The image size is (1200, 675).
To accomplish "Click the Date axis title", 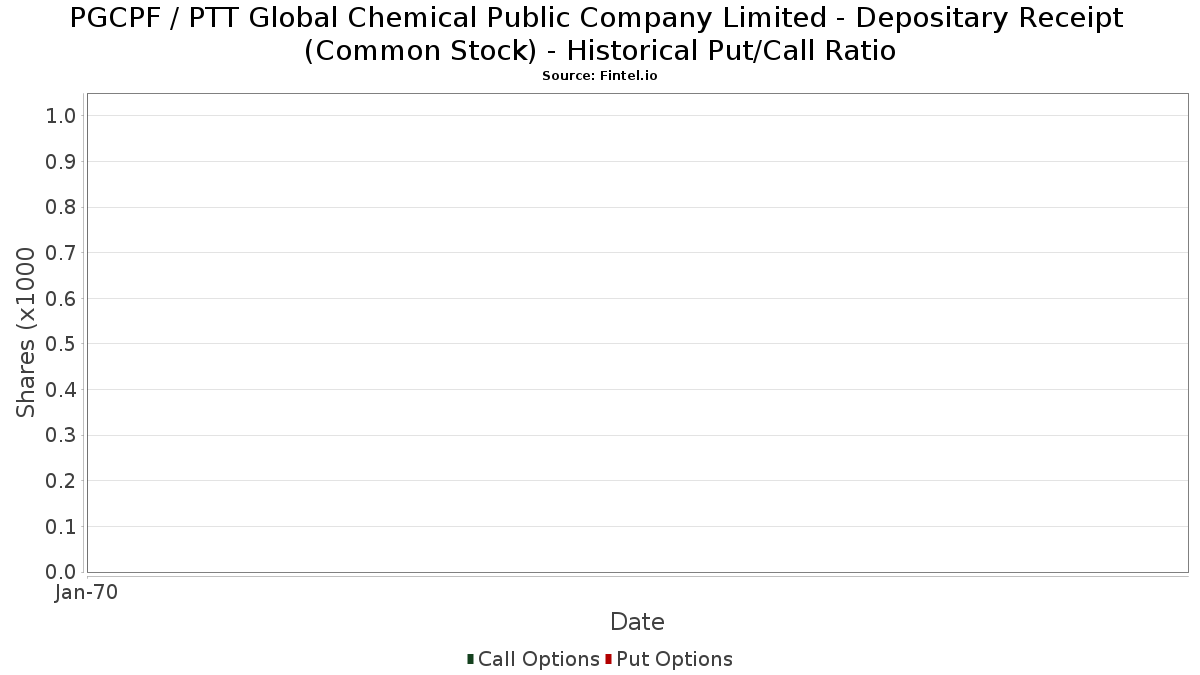I will (x=637, y=622).
